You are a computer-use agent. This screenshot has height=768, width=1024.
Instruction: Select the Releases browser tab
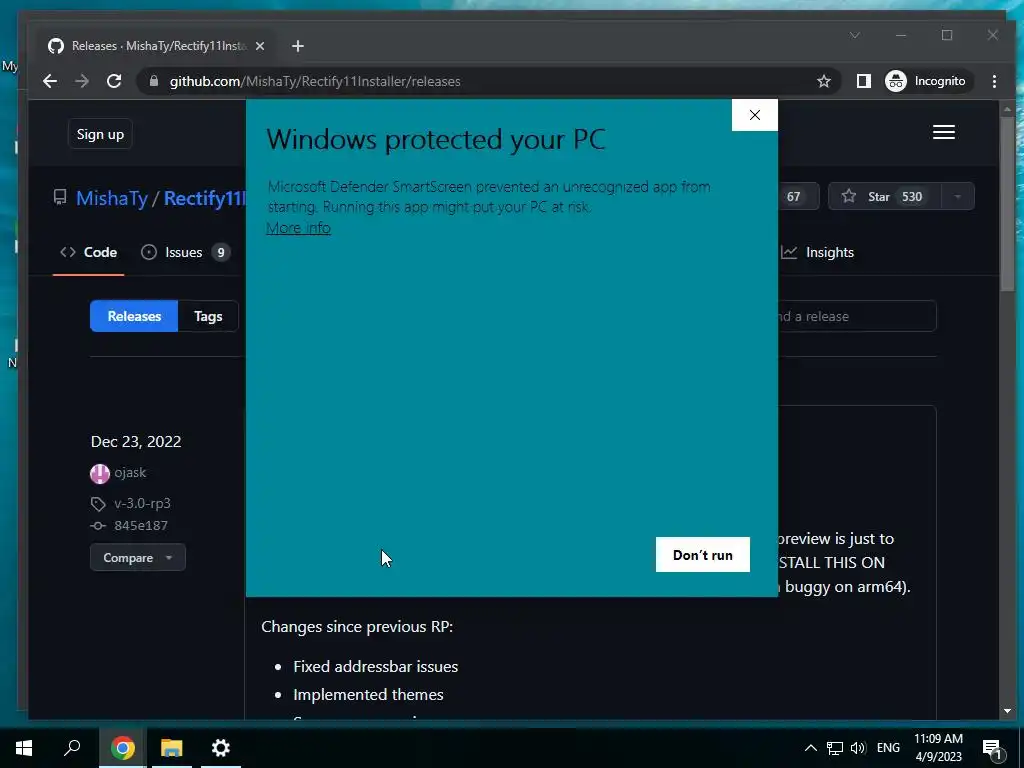tap(157, 46)
